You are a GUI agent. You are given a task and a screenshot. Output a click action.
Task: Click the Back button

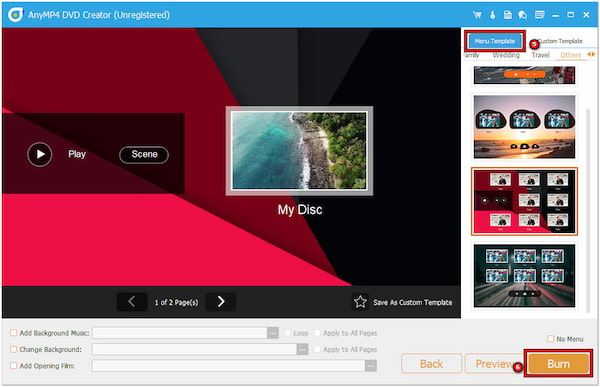point(432,364)
